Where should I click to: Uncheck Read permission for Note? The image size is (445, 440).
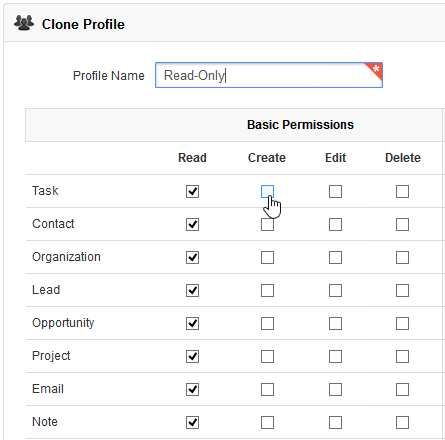tap(192, 422)
